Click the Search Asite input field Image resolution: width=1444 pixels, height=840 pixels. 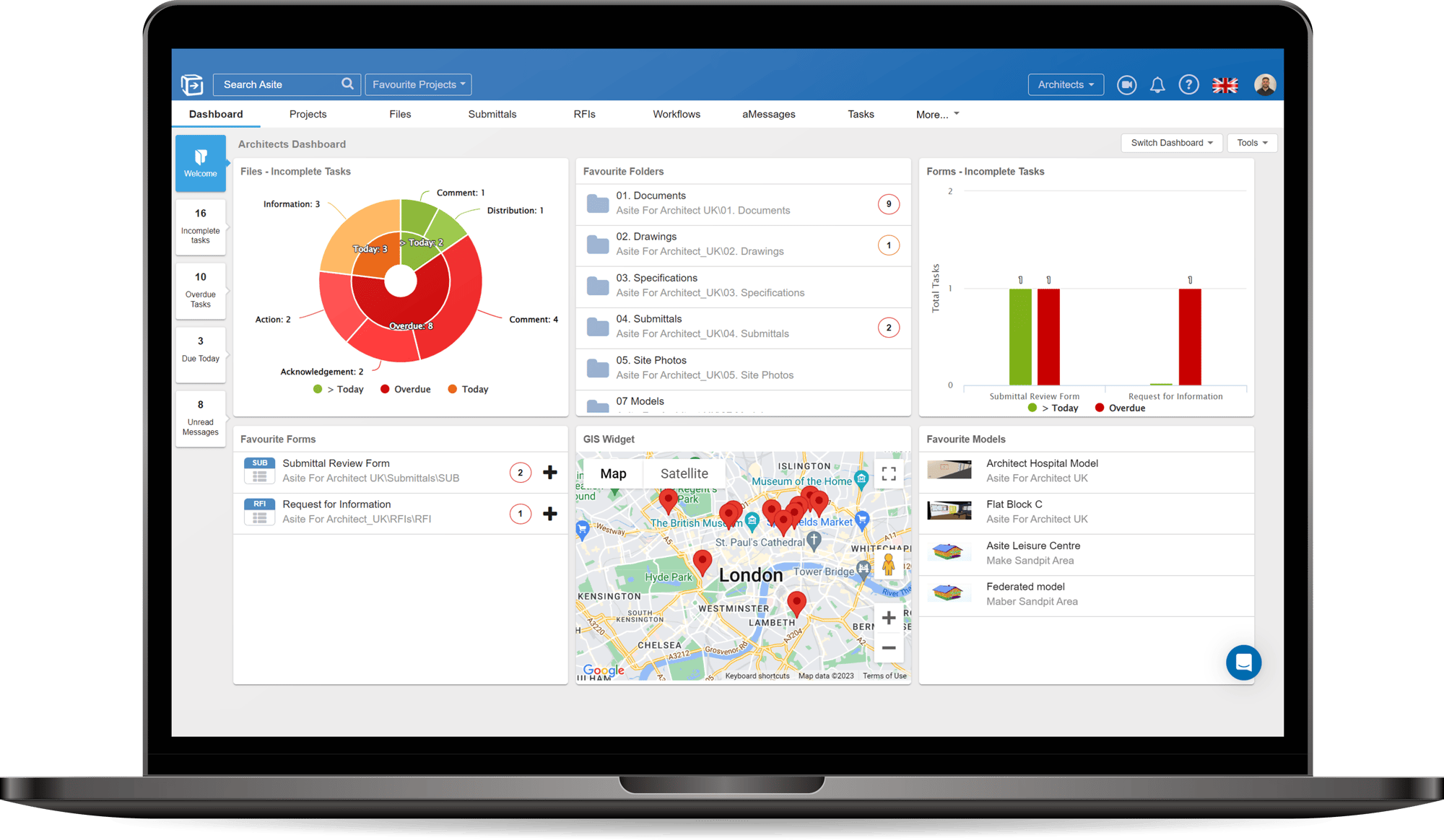[x=287, y=84]
